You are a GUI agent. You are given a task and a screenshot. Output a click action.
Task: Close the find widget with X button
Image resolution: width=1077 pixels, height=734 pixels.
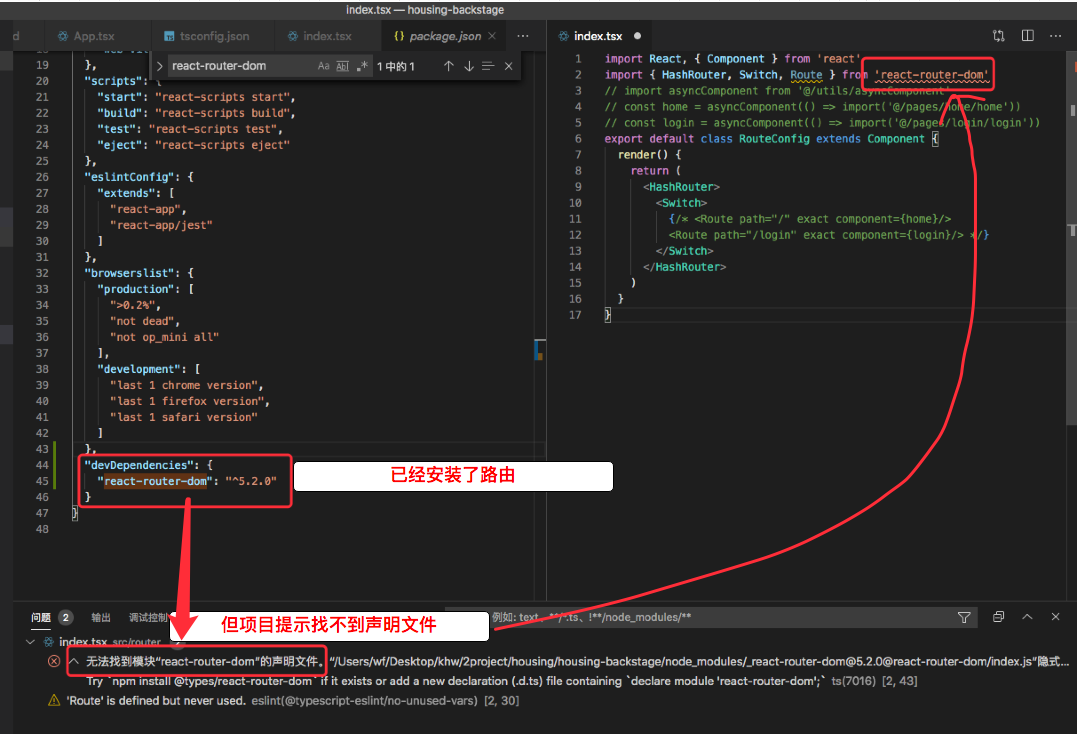[x=508, y=68]
